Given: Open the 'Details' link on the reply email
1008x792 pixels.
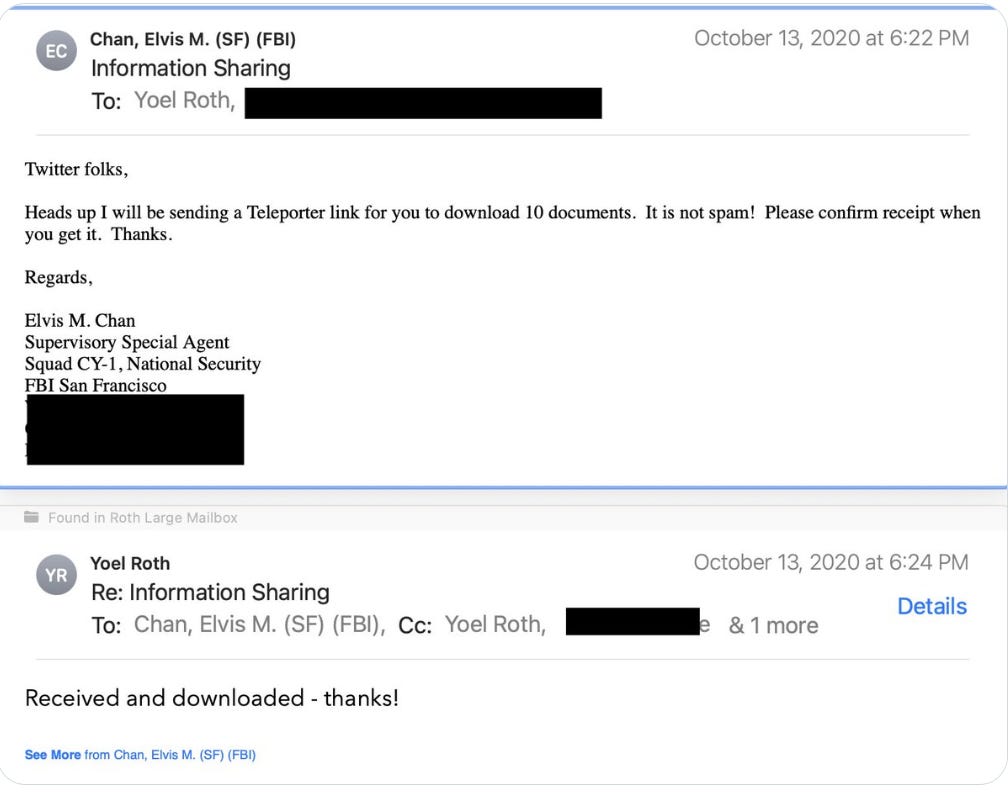Looking at the screenshot, I should pyautogui.click(x=930, y=606).
